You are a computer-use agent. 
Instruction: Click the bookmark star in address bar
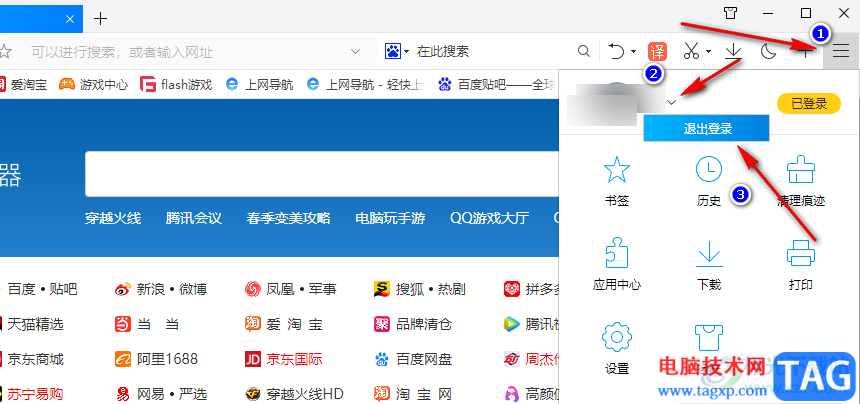coord(4,52)
